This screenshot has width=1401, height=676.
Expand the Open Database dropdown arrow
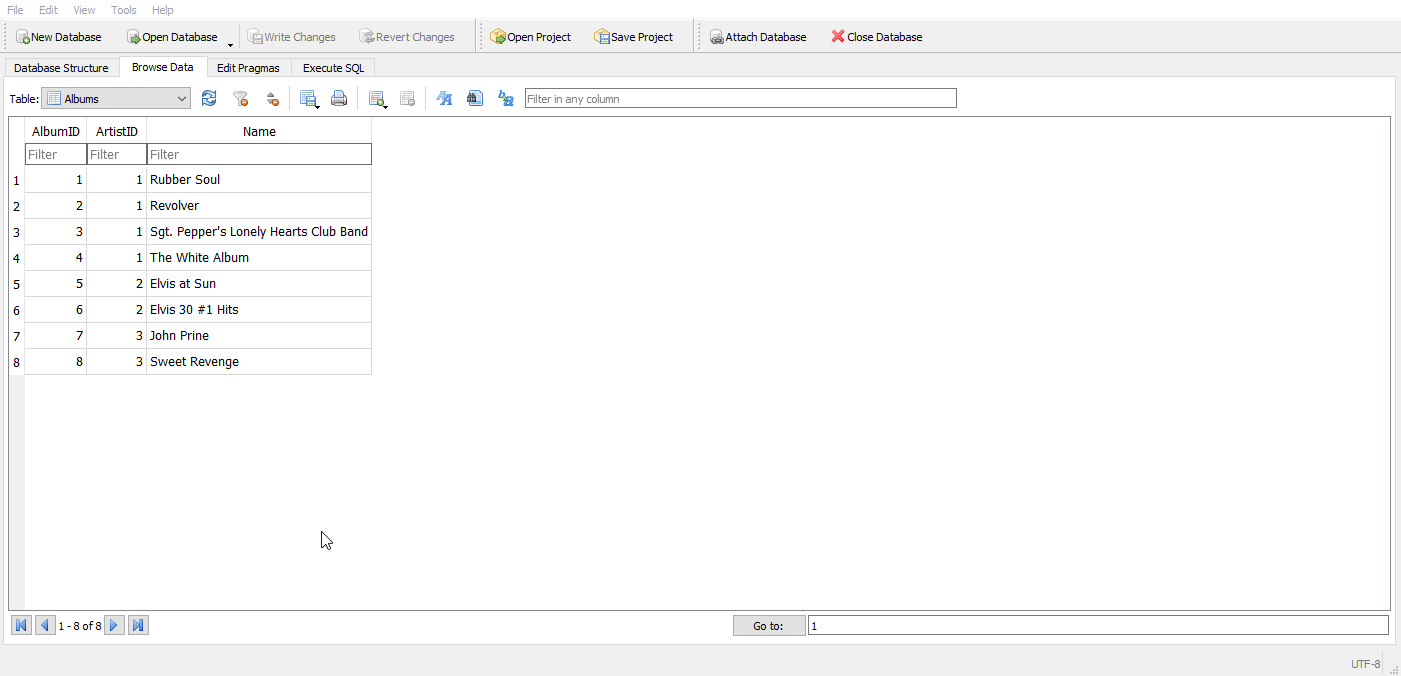pyautogui.click(x=230, y=42)
